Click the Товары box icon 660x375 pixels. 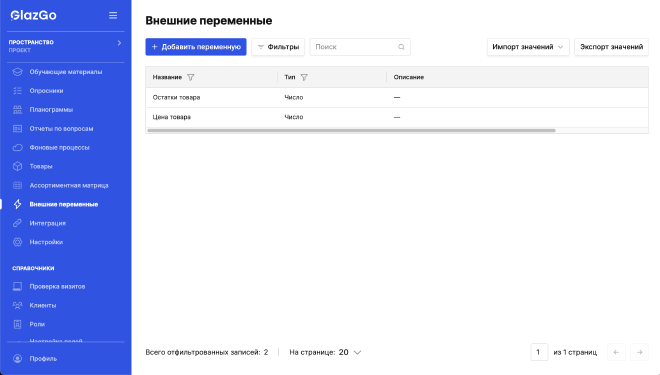tap(17, 167)
